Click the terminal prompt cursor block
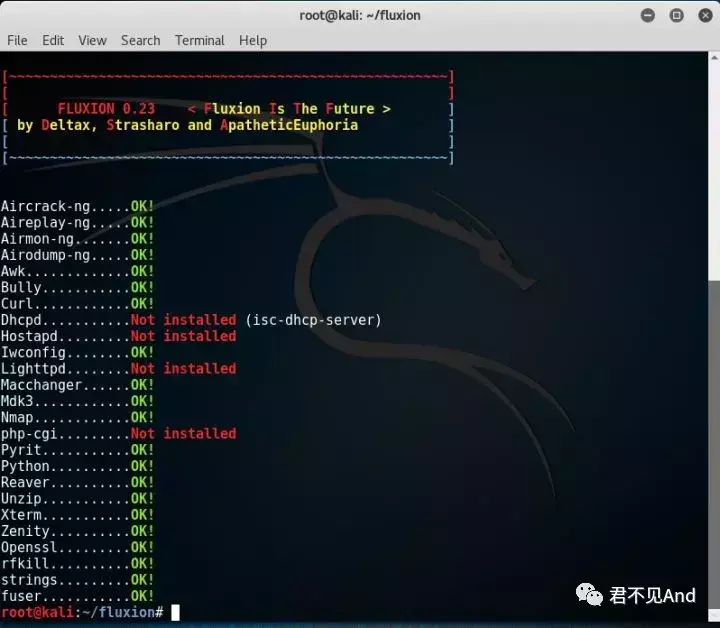720x628 pixels. click(175, 612)
